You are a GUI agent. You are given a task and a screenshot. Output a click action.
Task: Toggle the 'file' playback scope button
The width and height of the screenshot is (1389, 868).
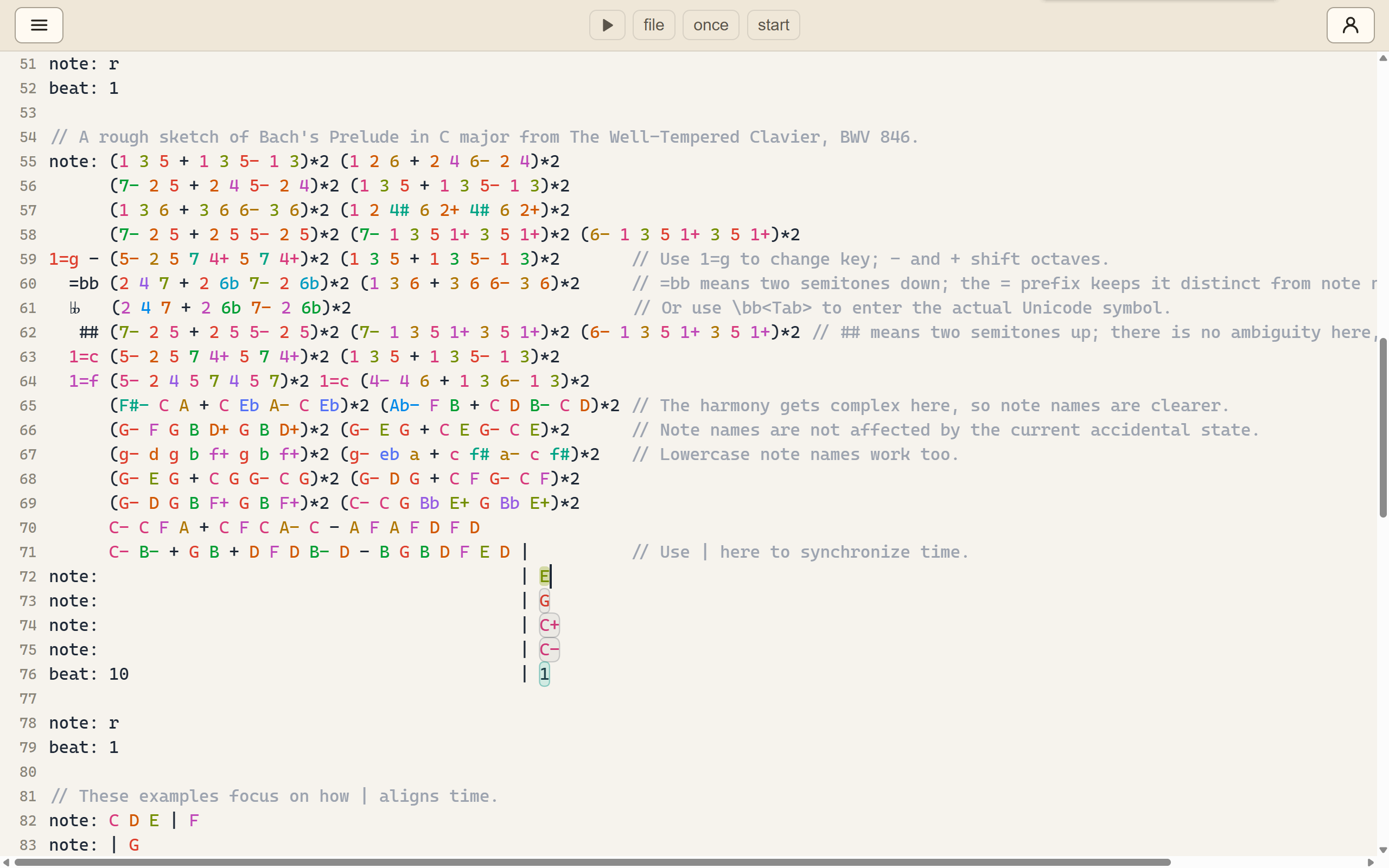pos(654,25)
